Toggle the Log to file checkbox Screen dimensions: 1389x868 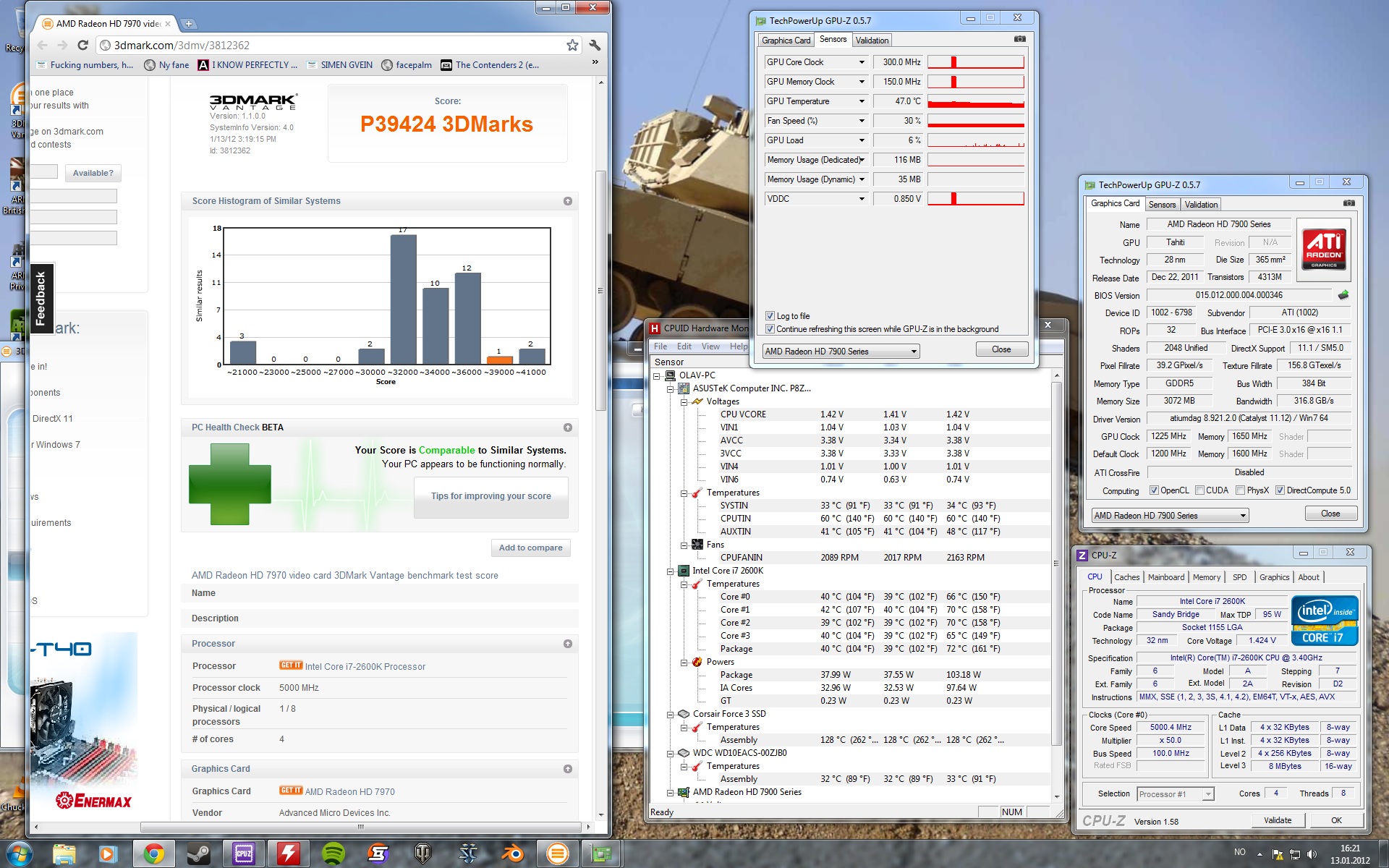tap(770, 316)
